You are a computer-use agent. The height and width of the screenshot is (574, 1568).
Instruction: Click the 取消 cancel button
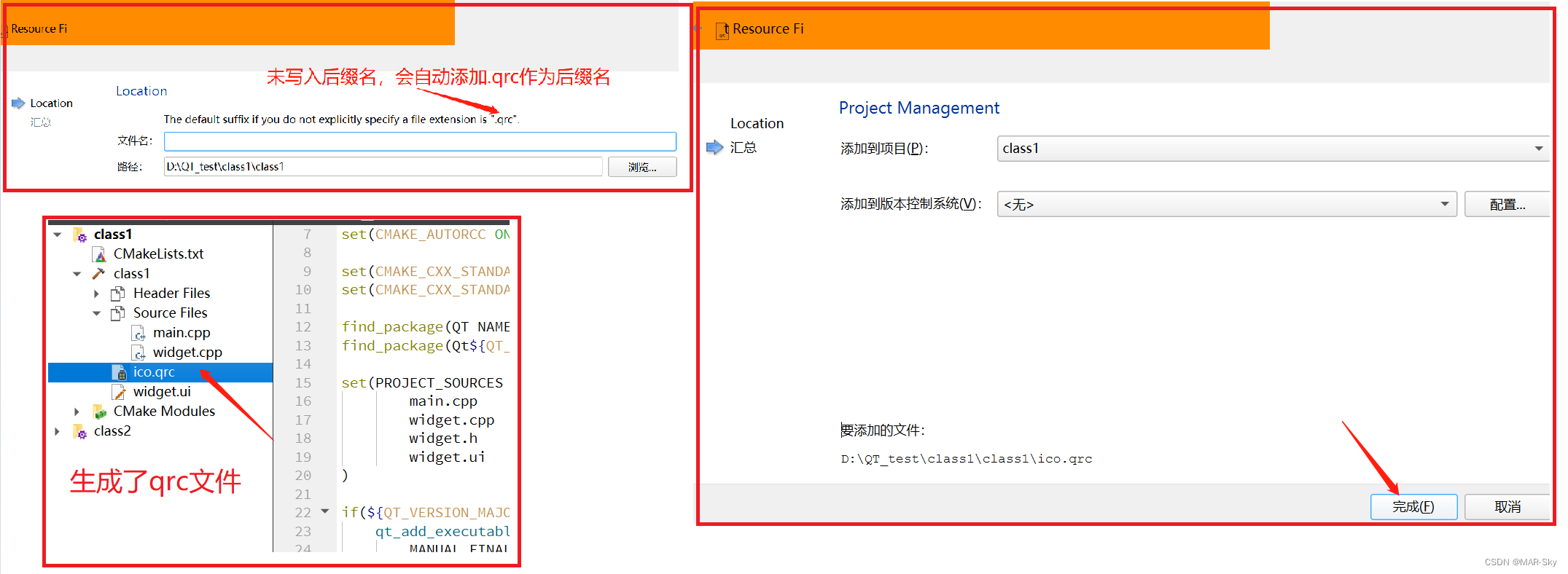pyautogui.click(x=1507, y=507)
